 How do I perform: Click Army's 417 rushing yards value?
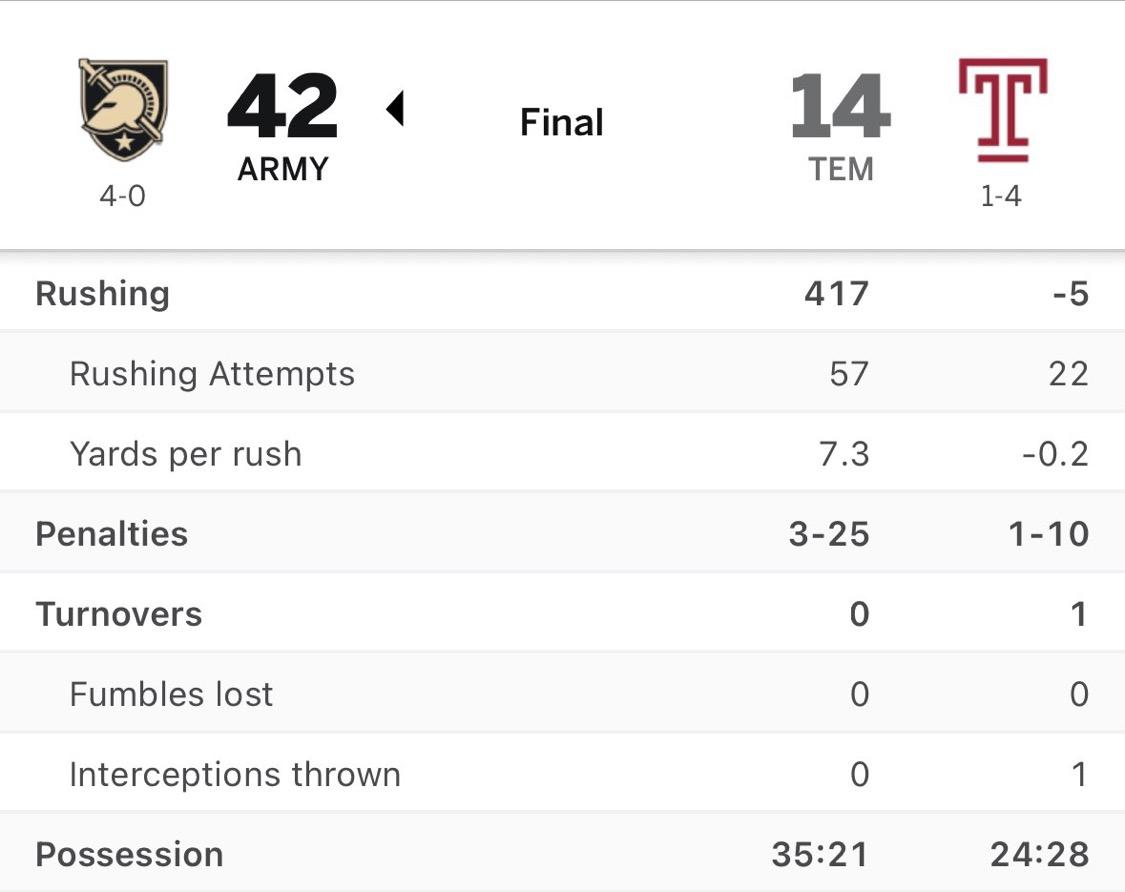836,294
